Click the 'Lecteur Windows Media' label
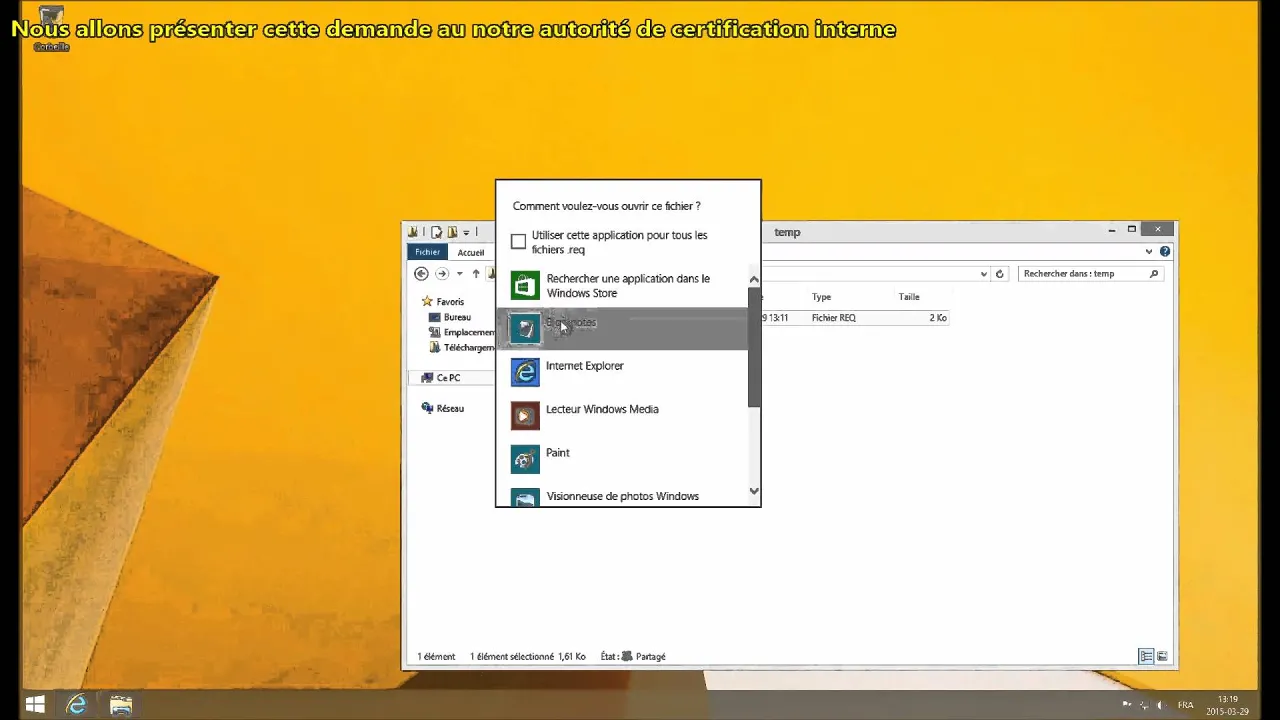Image resolution: width=1280 pixels, height=720 pixels. point(602,409)
